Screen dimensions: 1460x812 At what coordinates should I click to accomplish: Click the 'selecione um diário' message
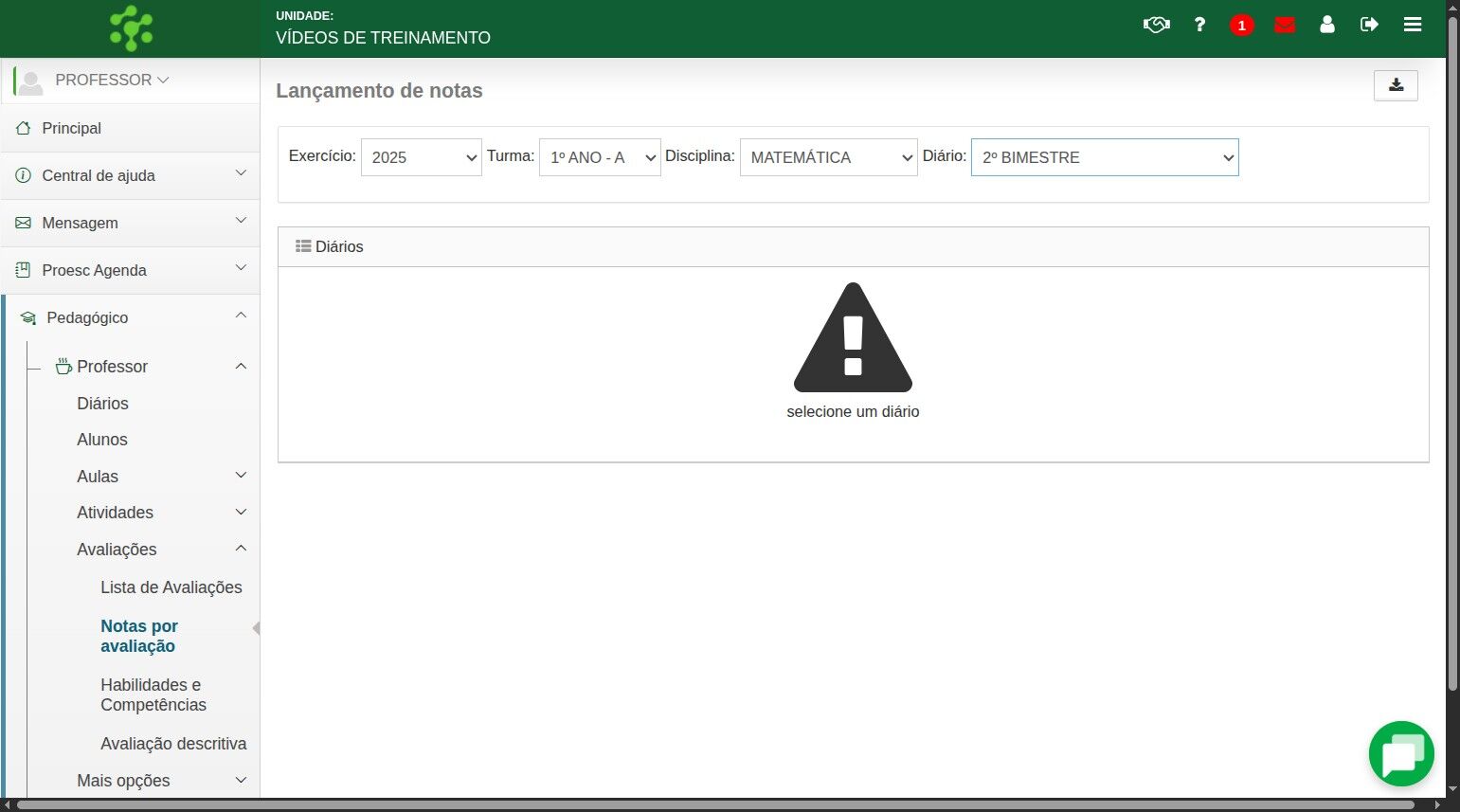click(x=853, y=411)
